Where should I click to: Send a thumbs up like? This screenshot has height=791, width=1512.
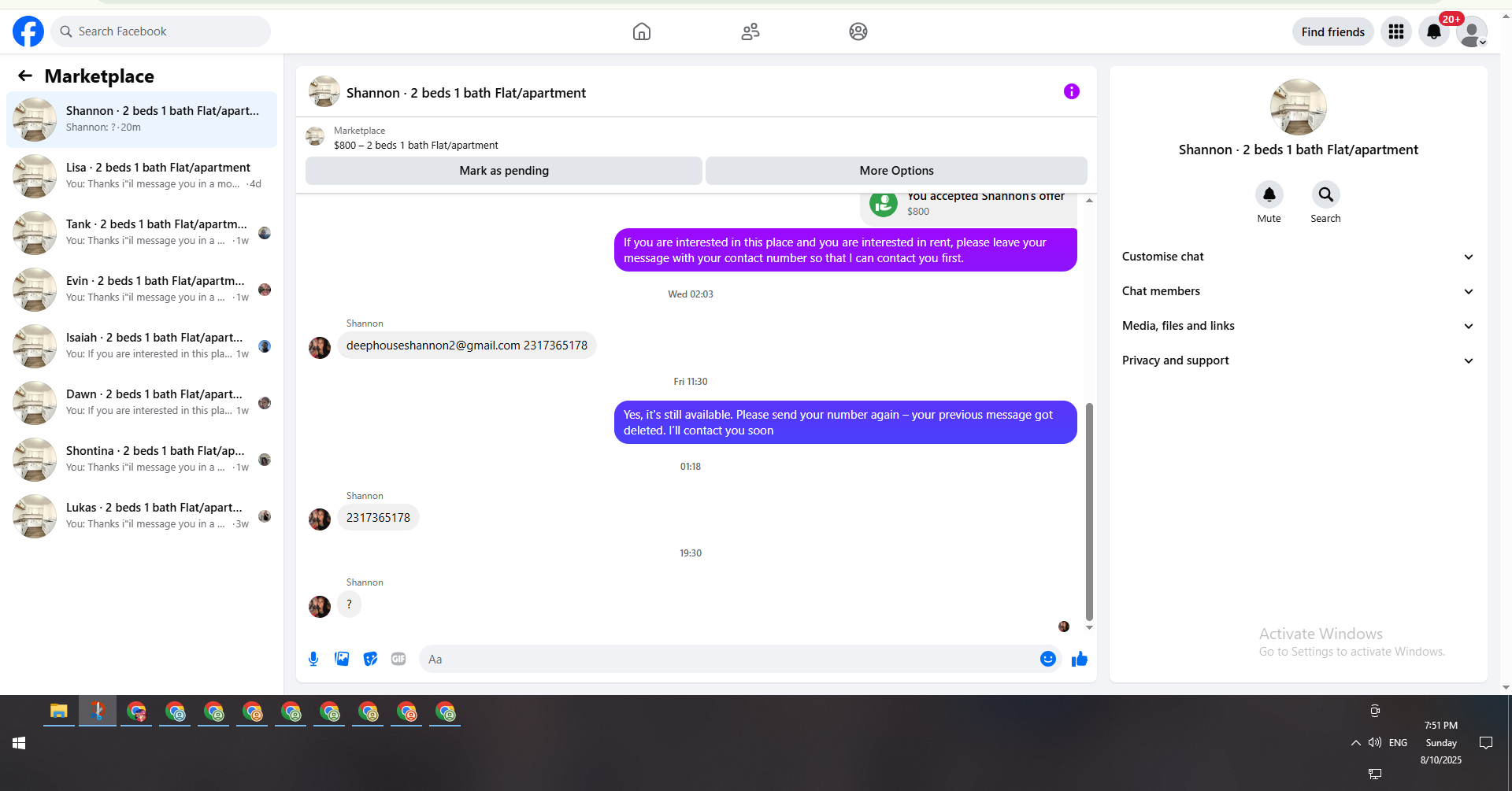point(1080,659)
